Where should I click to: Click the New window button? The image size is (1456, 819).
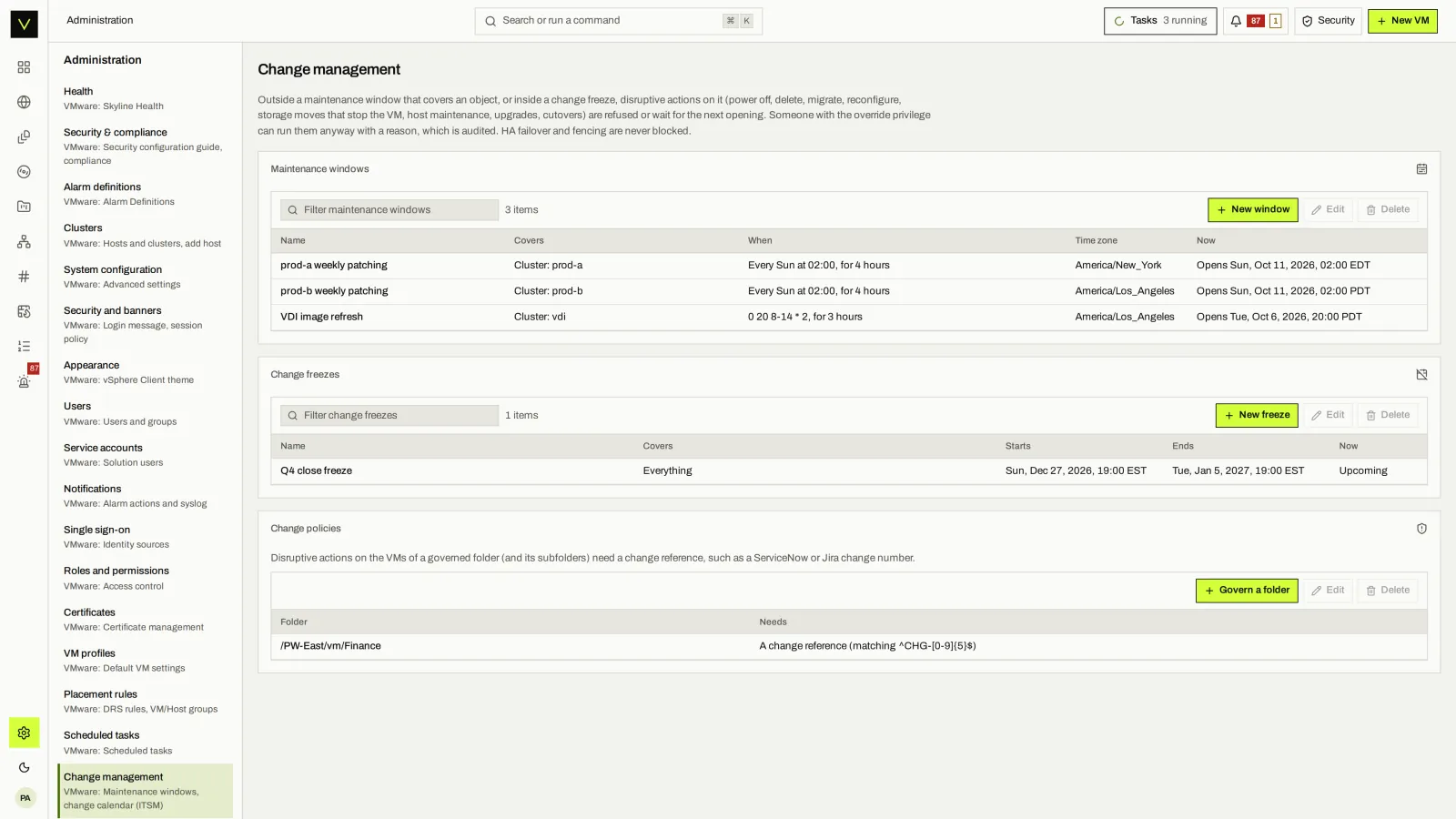(1253, 210)
